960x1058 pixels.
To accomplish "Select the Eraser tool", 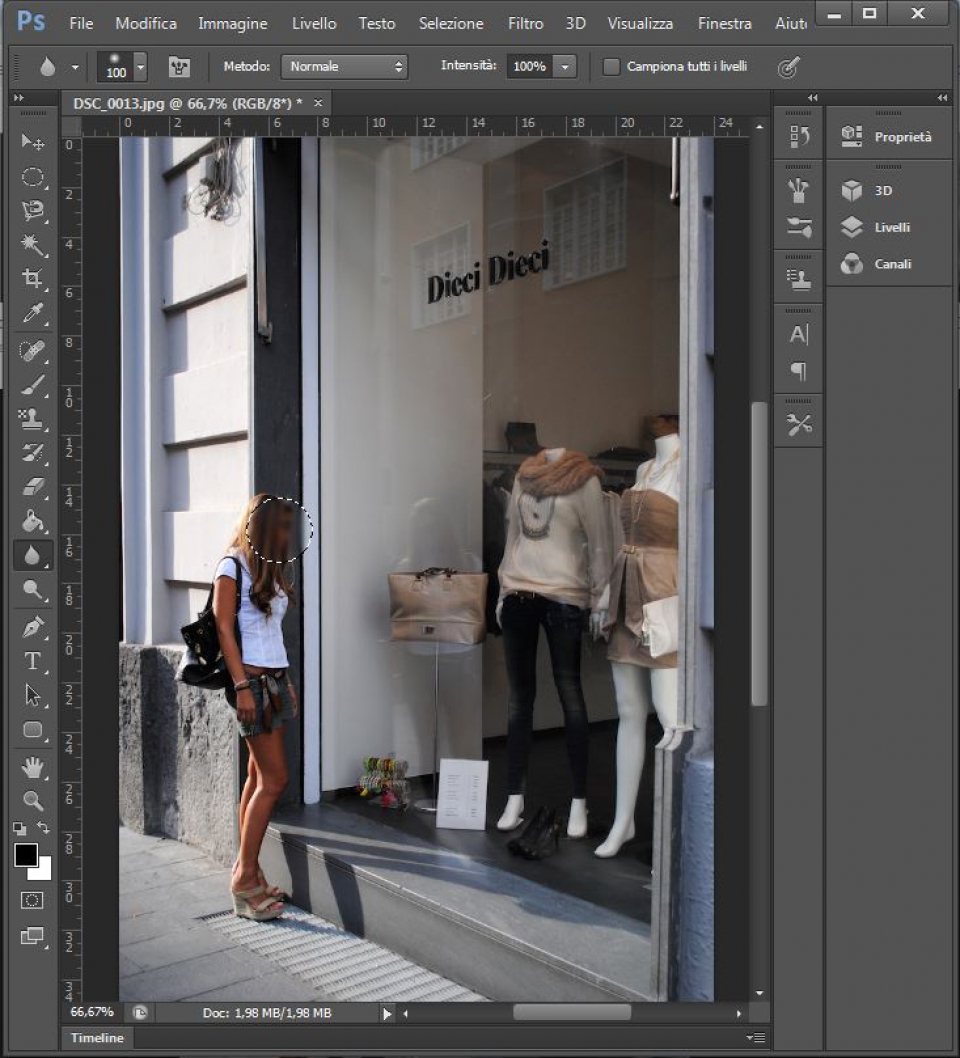I will click(33, 487).
